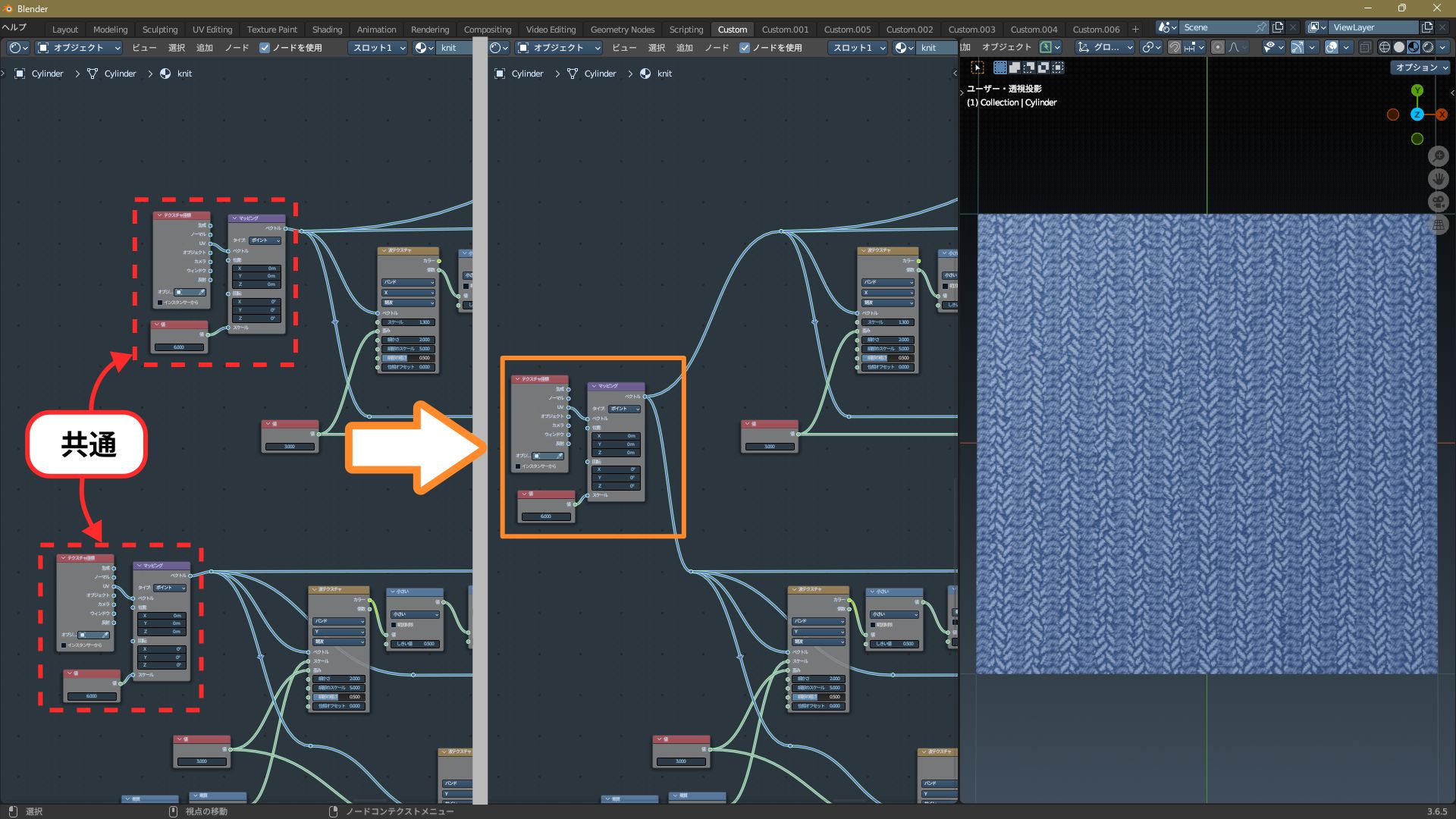
Task: Click the green Y axis gizmo
Action: pyautogui.click(x=1417, y=90)
